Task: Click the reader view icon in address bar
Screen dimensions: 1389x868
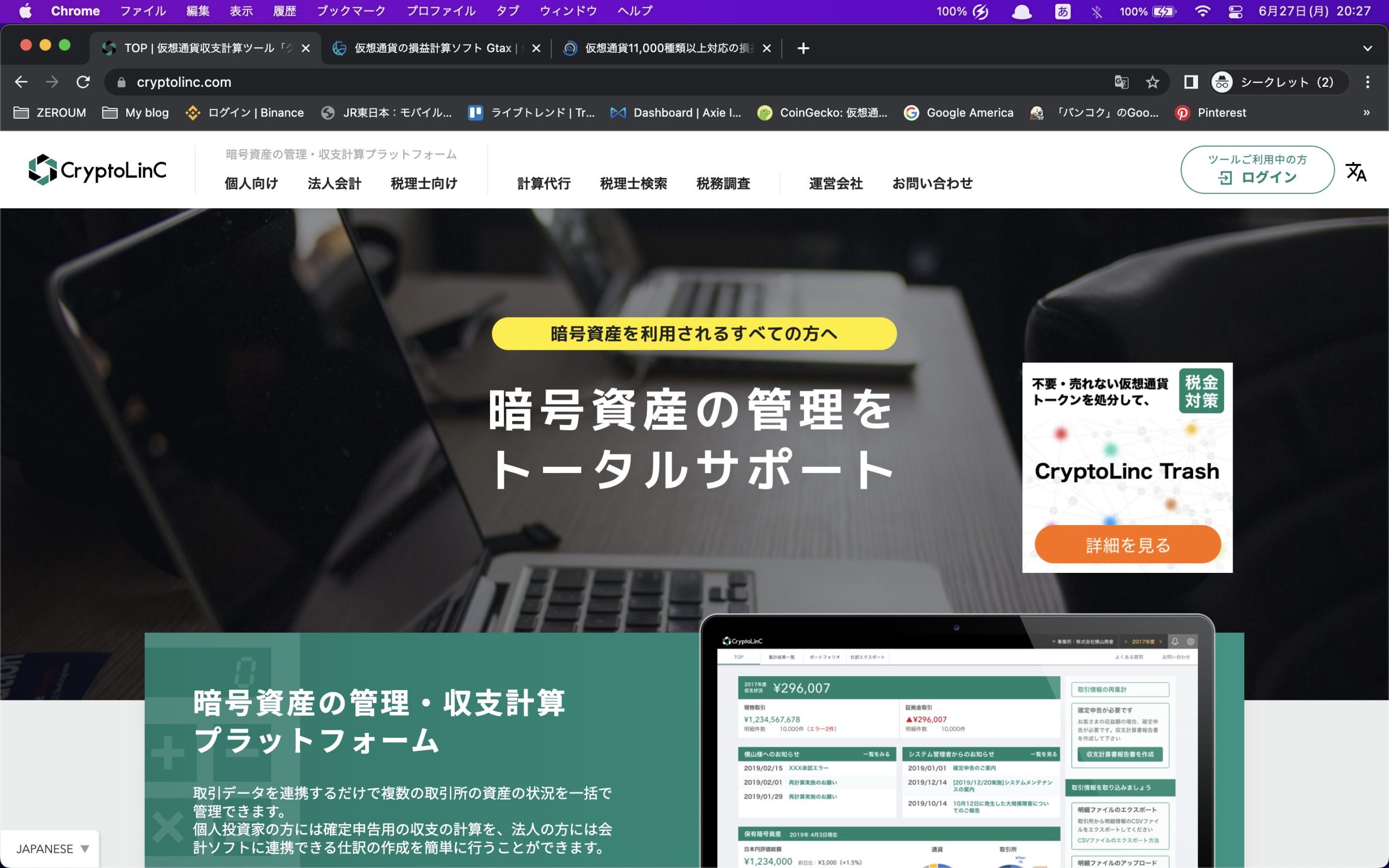Action: pos(1190,83)
